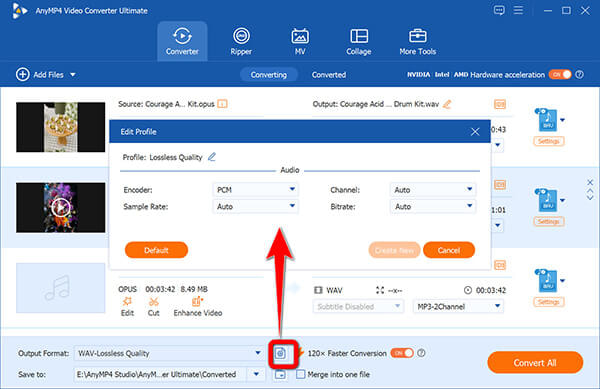Move the second file down
Viewport: 600px width, 389px height.
[x=590, y=198]
